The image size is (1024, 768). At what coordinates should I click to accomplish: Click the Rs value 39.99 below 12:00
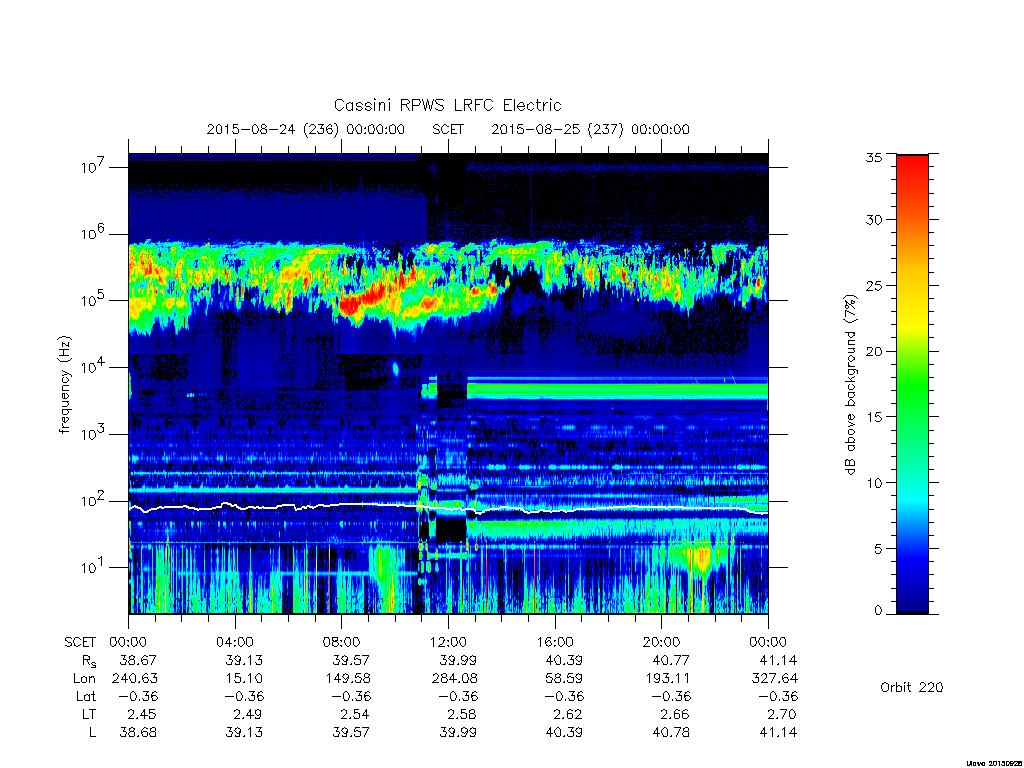pyautogui.click(x=458, y=660)
